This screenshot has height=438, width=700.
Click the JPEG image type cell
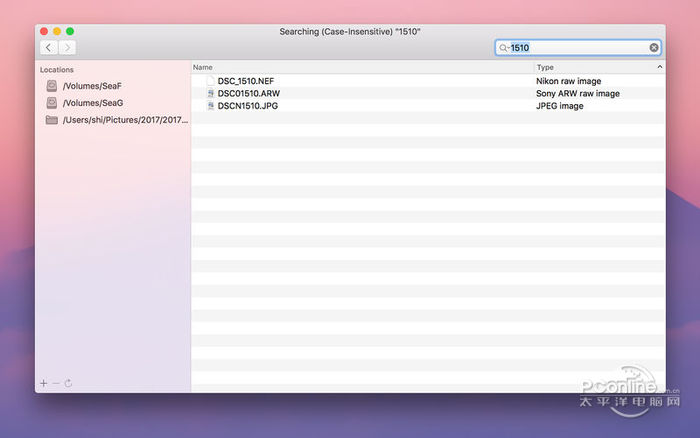(559, 106)
